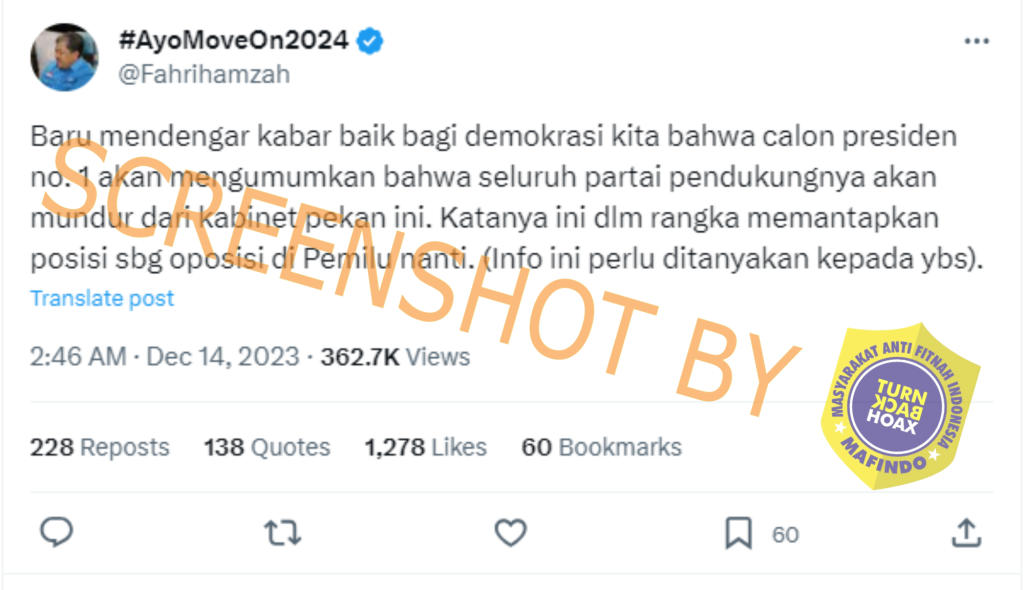Click the reply speech bubble icon
This screenshot has width=1024, height=590.
pos(56,532)
